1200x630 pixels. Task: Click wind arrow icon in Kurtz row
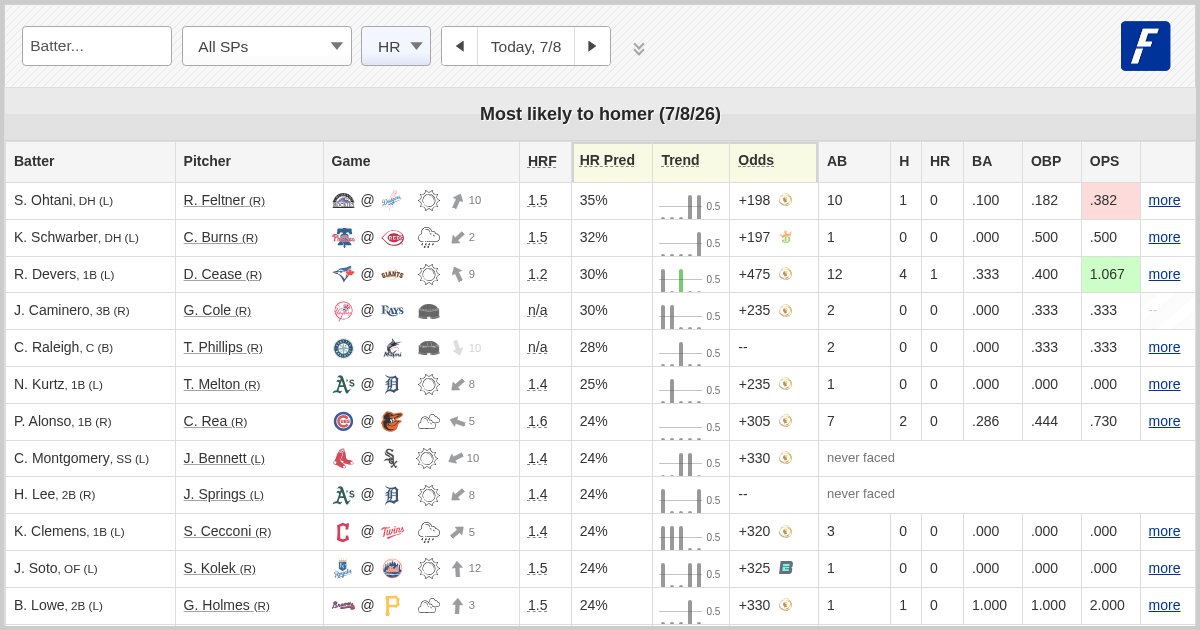(457, 384)
